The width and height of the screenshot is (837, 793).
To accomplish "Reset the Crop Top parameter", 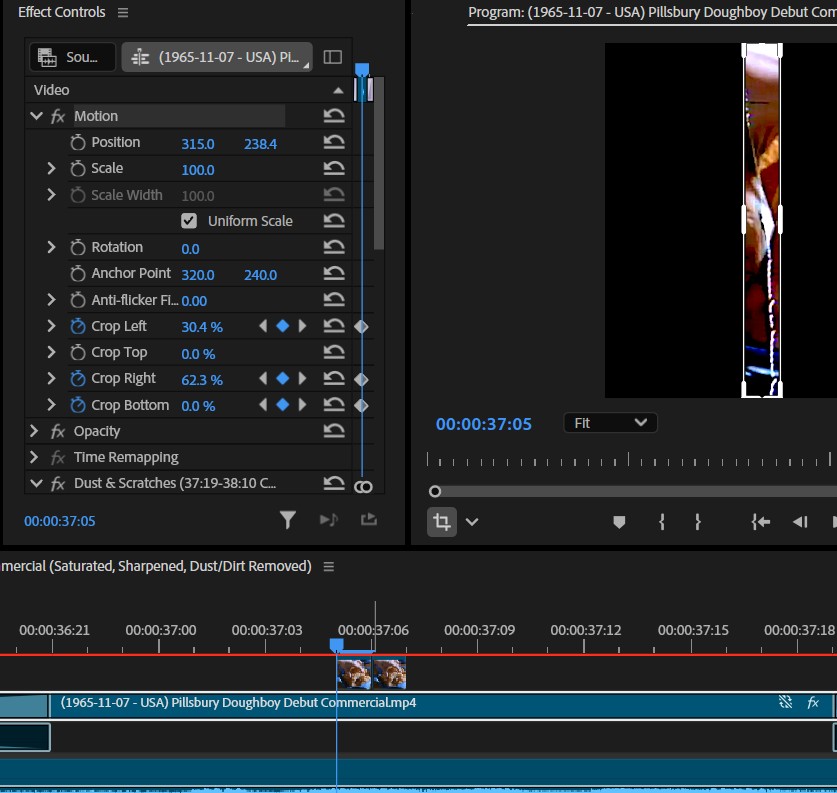I will point(334,352).
